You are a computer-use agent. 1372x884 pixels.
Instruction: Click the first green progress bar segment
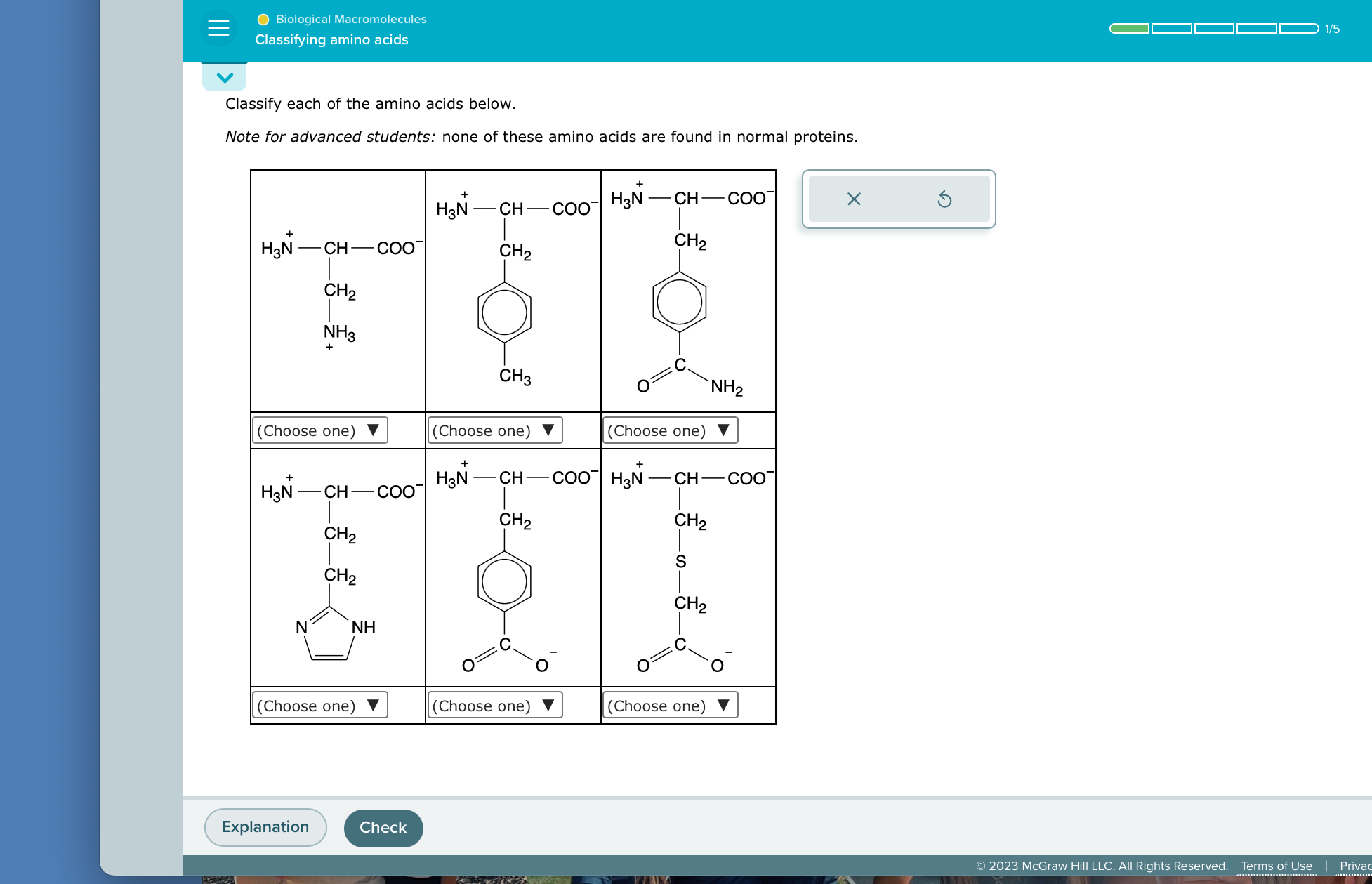coord(1130,28)
